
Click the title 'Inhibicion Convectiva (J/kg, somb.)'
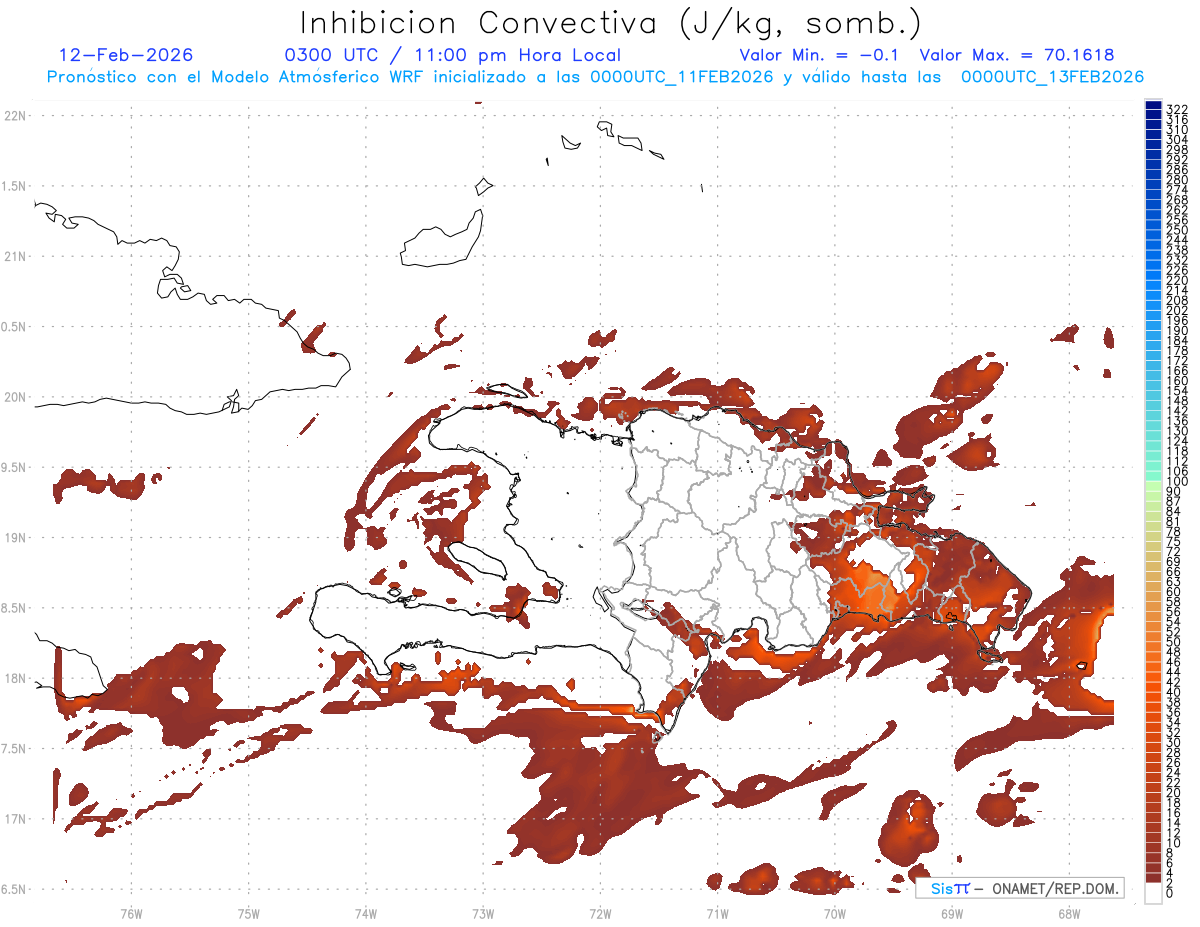610,24
